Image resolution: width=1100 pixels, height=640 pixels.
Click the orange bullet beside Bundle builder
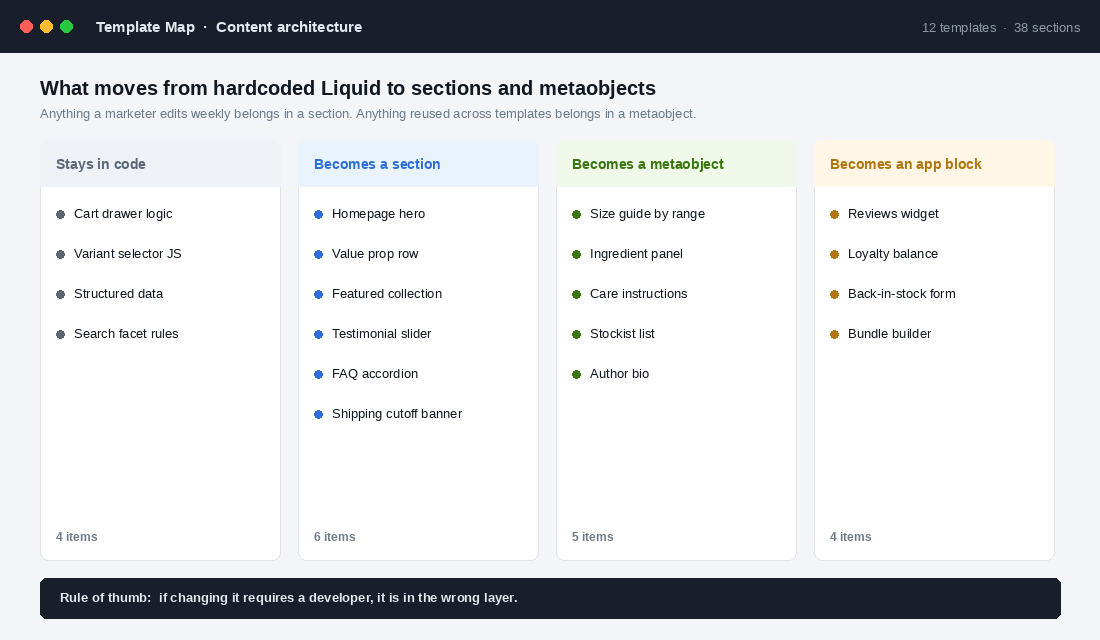835,335
